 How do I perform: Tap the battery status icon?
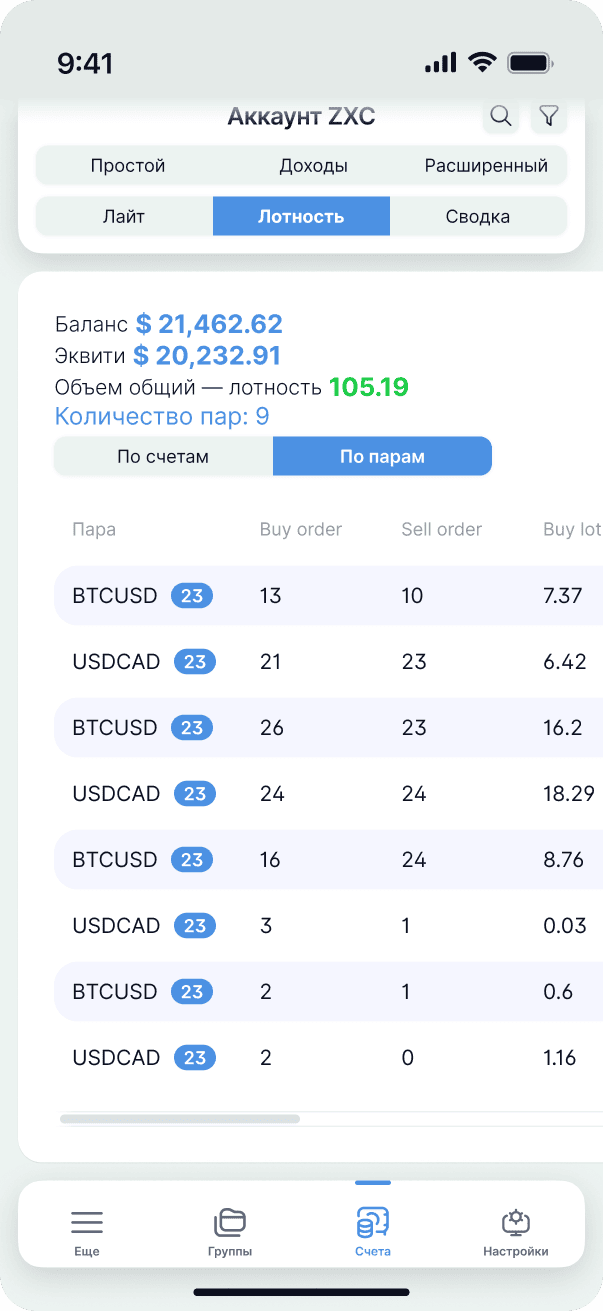pyautogui.click(x=532, y=63)
